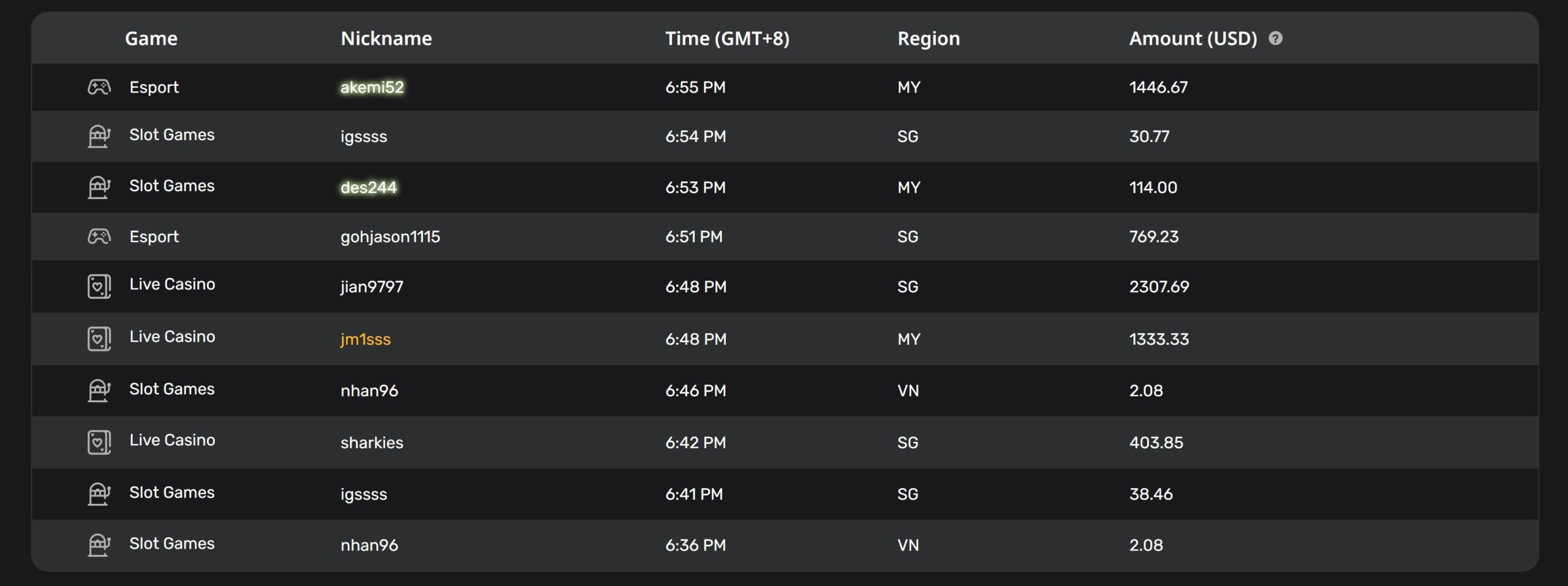This screenshot has width=1568, height=586.
Task: Click the slot machine icon at 6:36 PM row
Action: click(99, 544)
